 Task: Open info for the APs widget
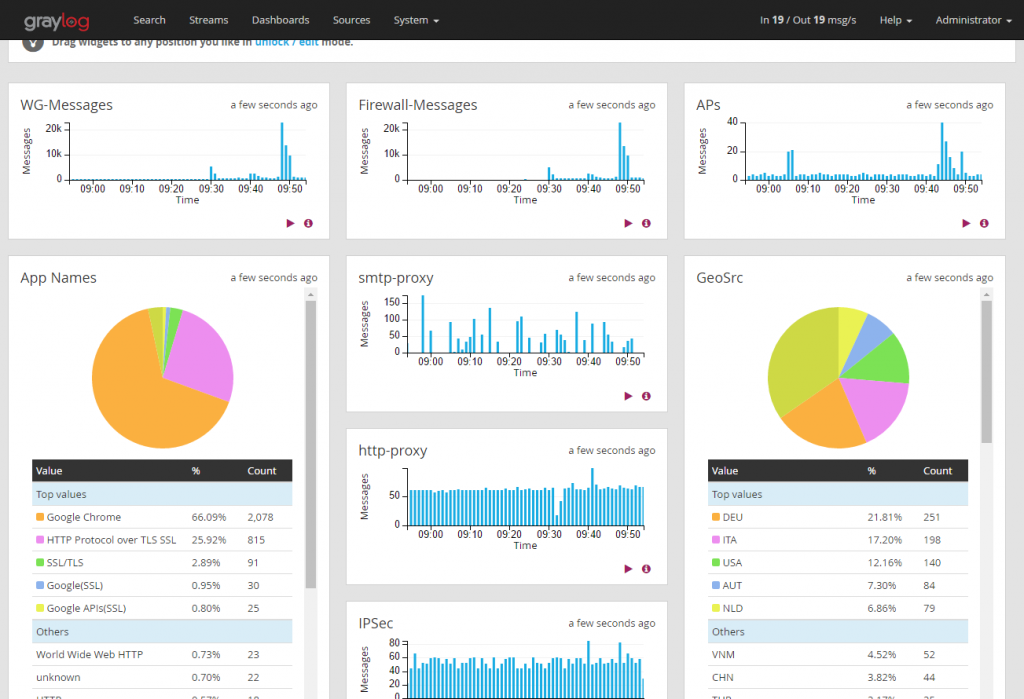tap(983, 223)
